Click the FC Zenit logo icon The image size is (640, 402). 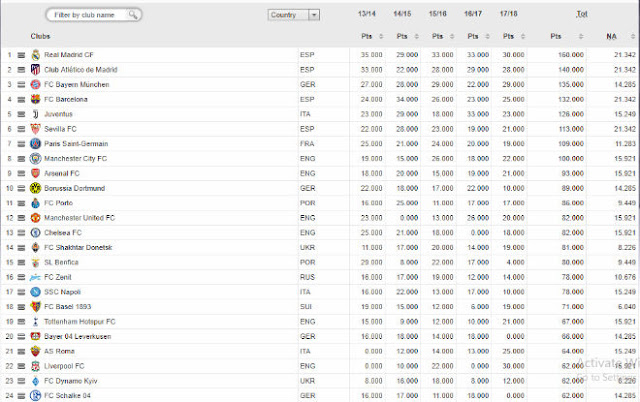coord(36,277)
